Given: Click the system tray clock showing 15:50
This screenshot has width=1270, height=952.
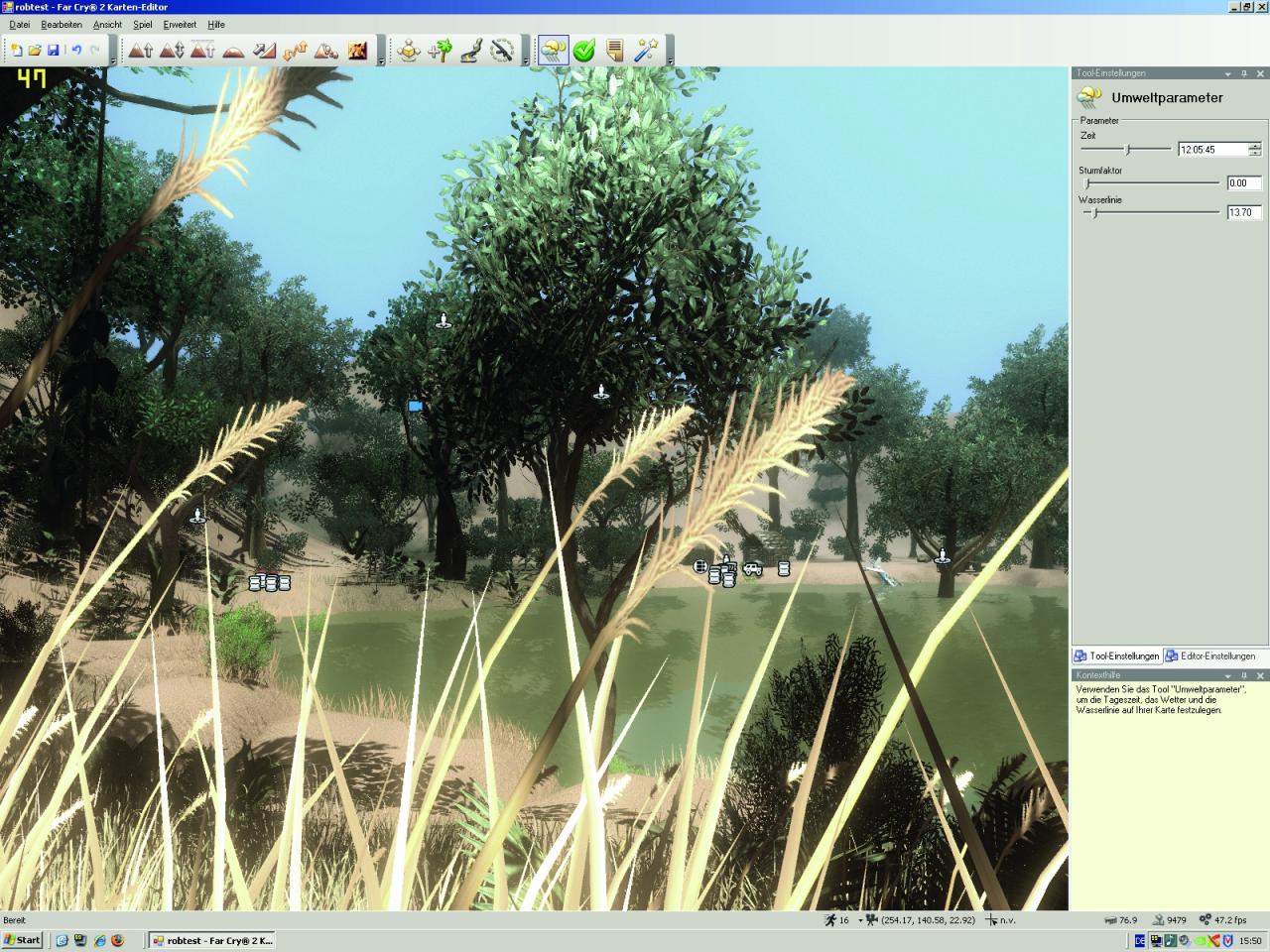Looking at the screenshot, I should 1250,940.
